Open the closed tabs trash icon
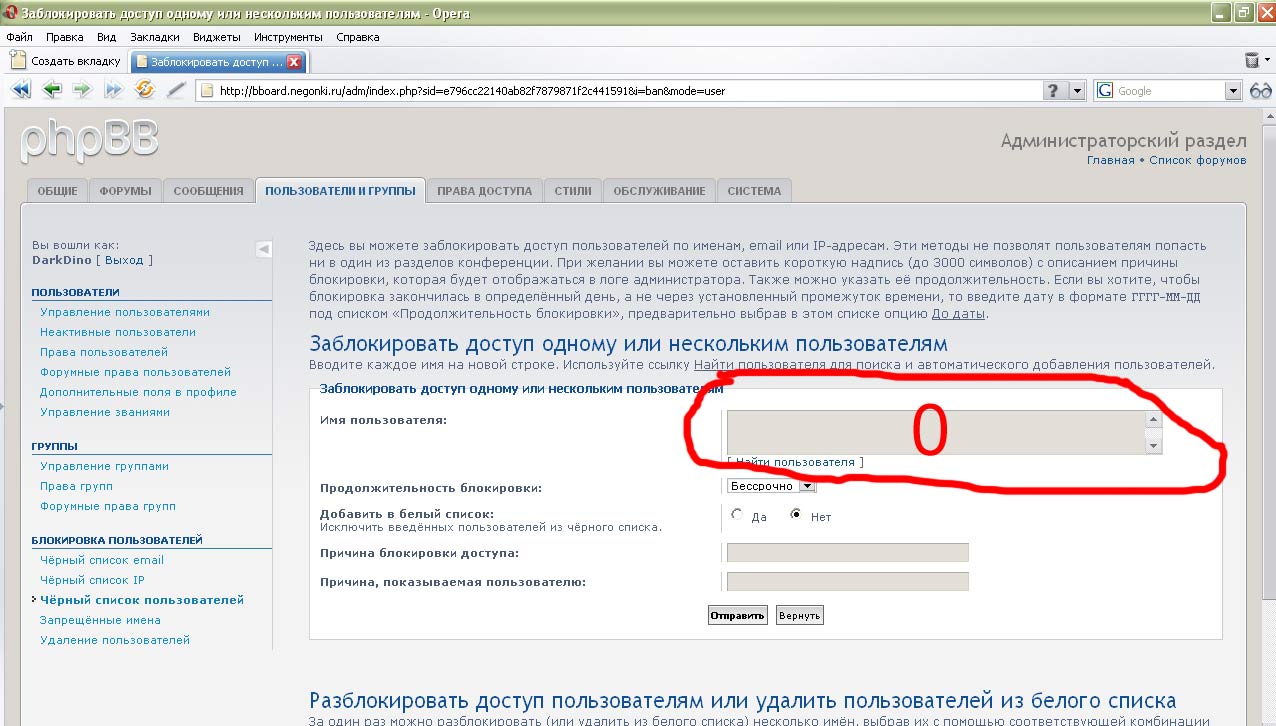Image resolution: width=1276 pixels, height=726 pixels. (x=1252, y=61)
